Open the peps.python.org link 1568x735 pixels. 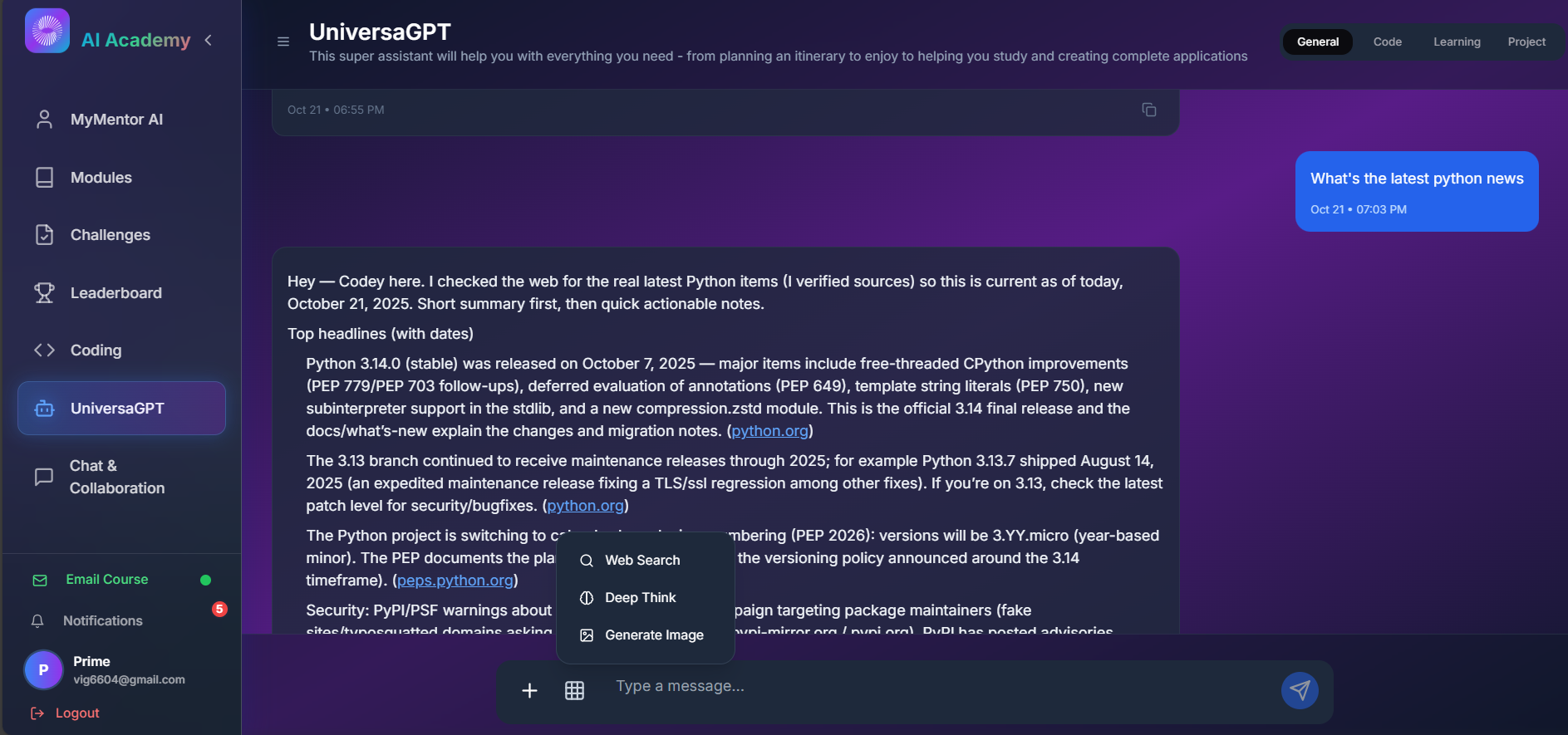tap(455, 581)
